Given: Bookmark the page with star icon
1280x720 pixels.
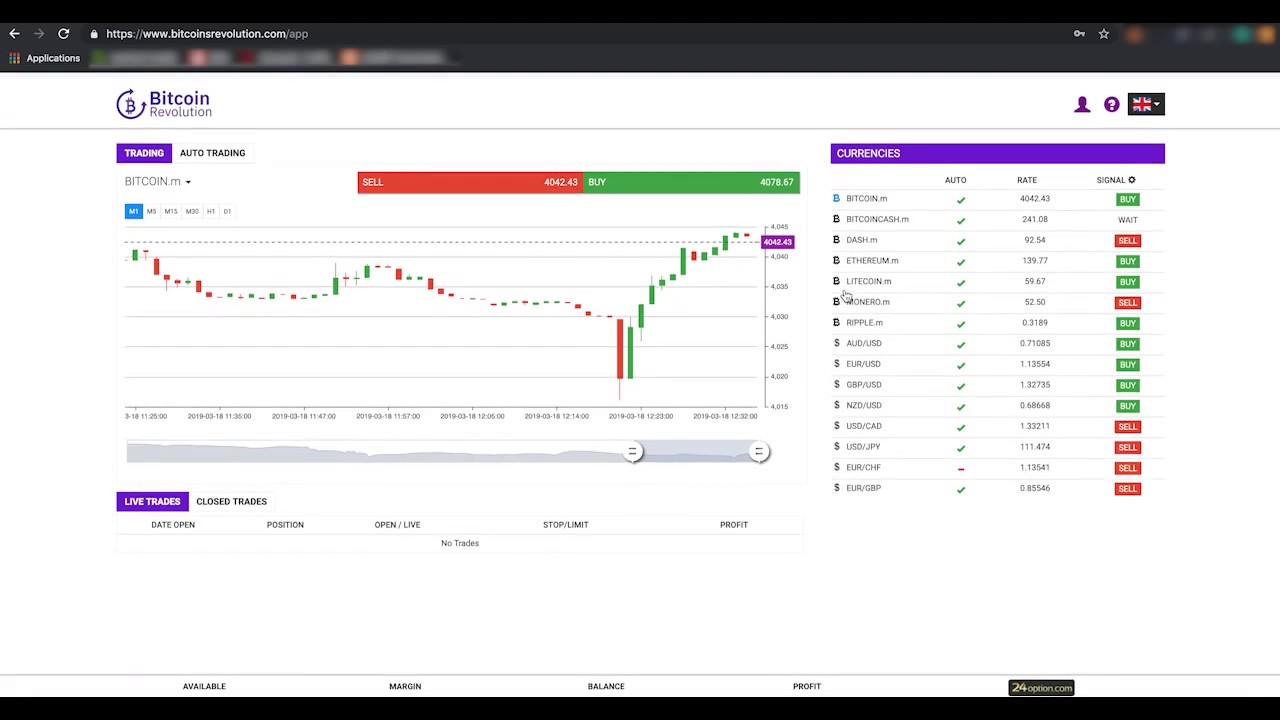Looking at the screenshot, I should pos(1104,34).
